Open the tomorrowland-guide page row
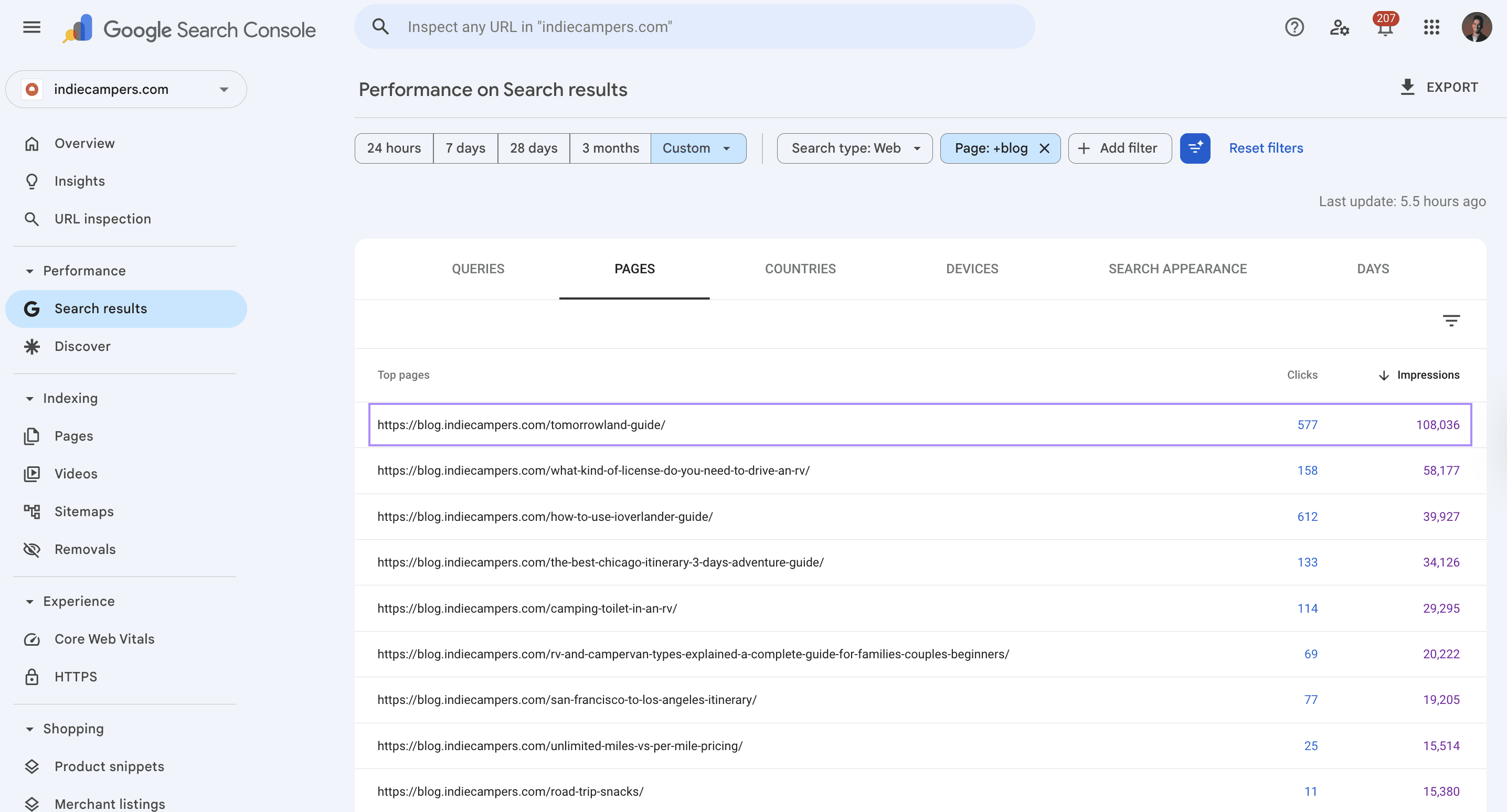This screenshot has height=812, width=1507. [920, 425]
